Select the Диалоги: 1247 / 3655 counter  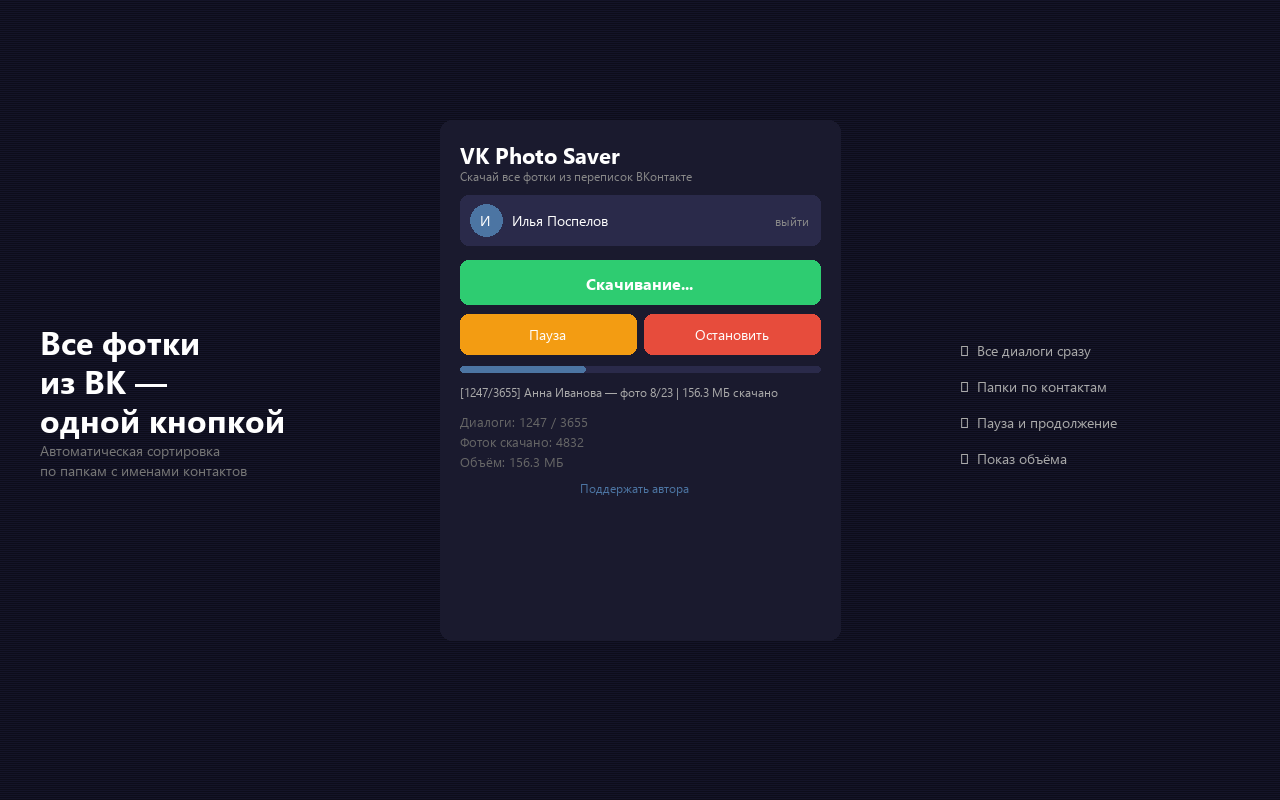(524, 423)
